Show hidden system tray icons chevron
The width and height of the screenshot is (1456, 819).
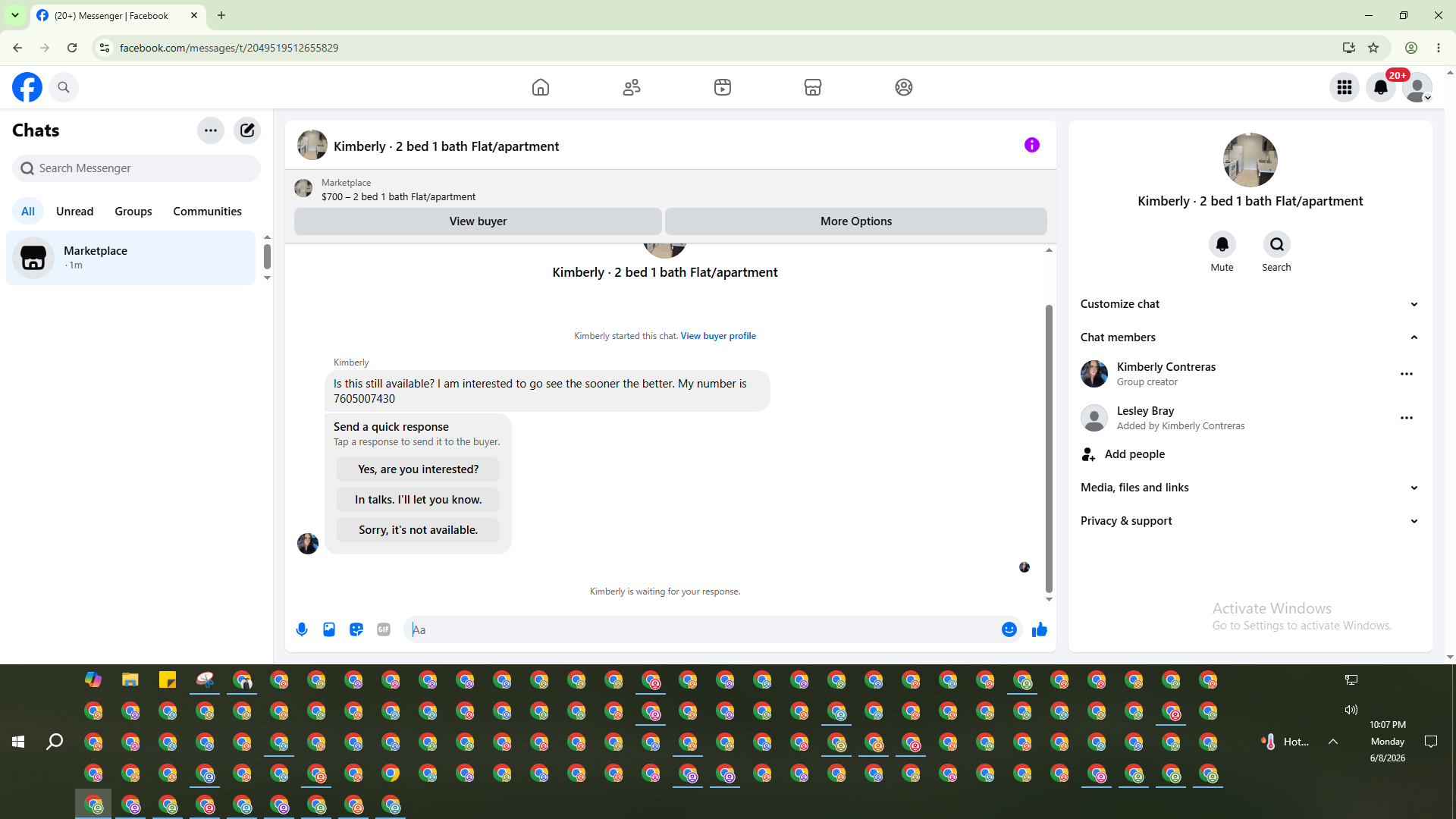1333,742
